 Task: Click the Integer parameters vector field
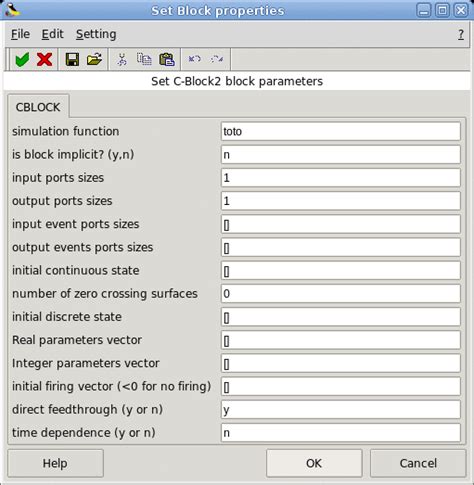coord(341,363)
